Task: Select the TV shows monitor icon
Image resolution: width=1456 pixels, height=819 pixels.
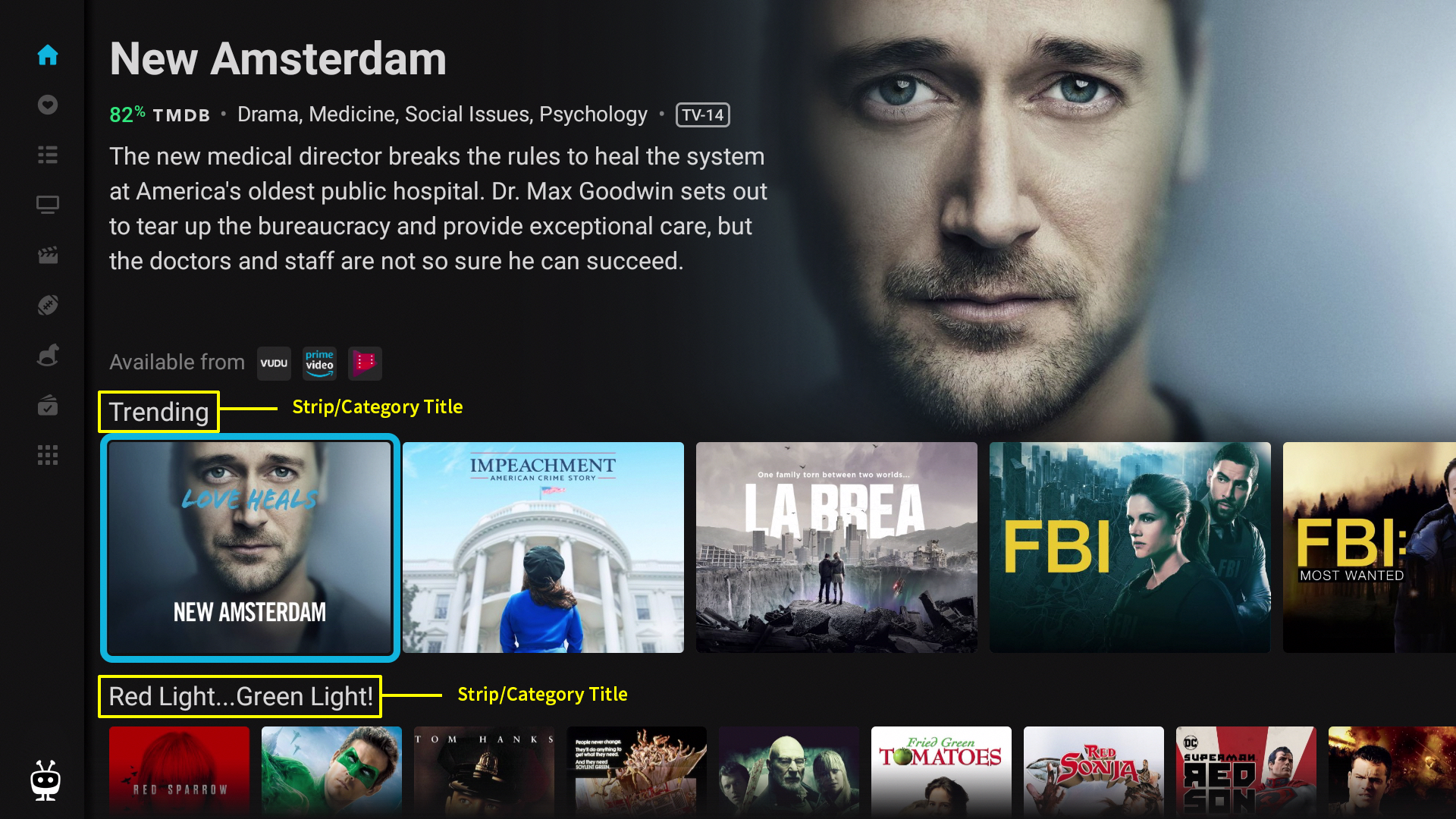Action: coord(48,205)
